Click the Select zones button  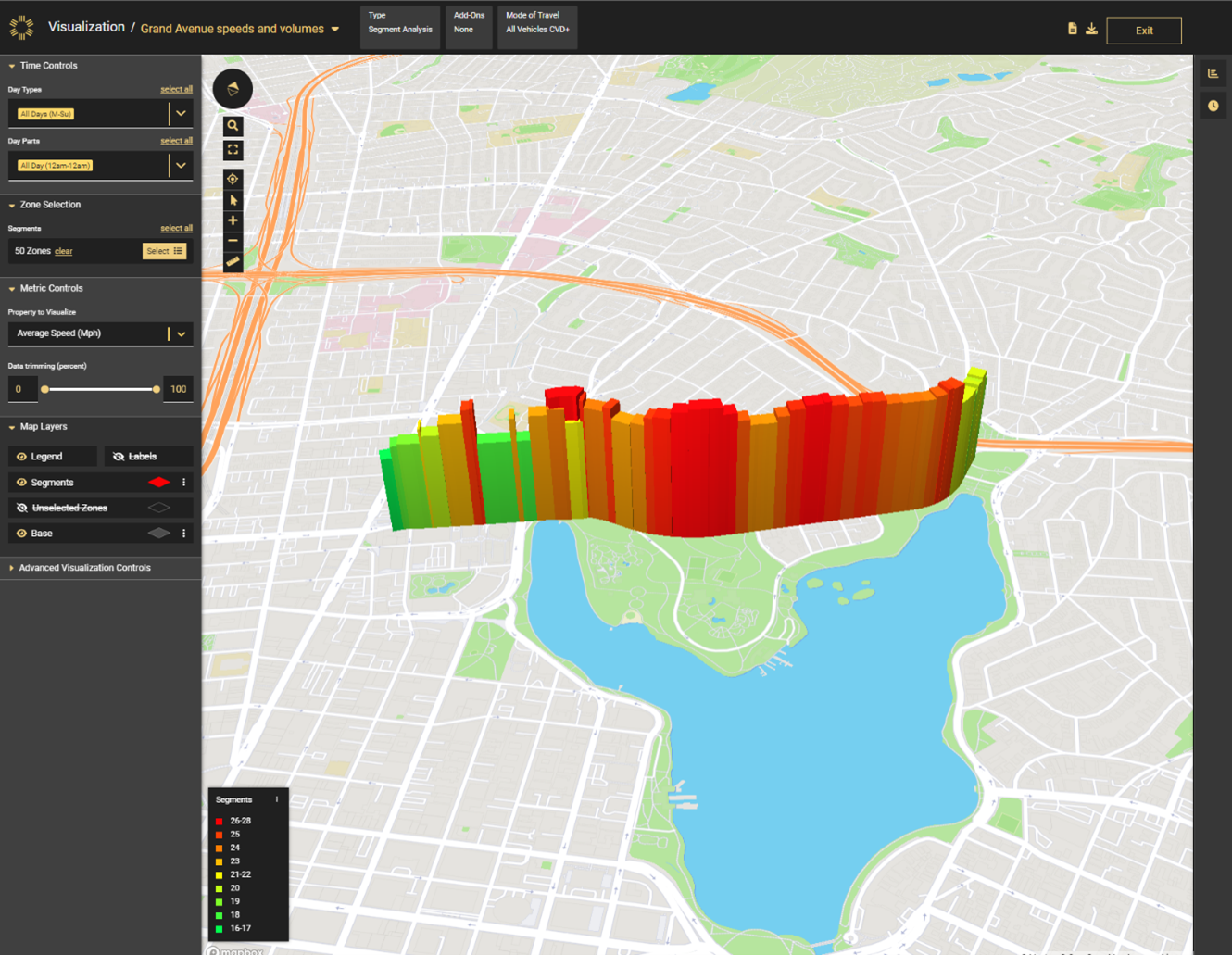tap(164, 251)
